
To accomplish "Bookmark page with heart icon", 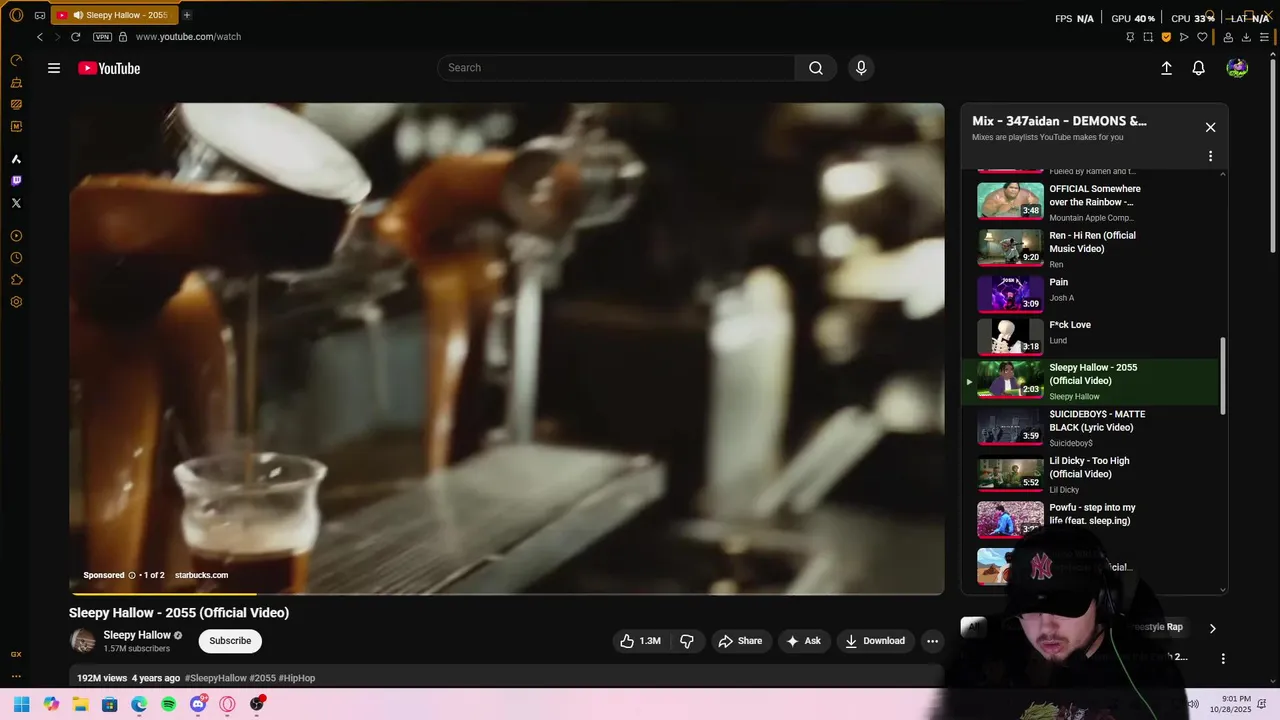I will tap(1202, 37).
